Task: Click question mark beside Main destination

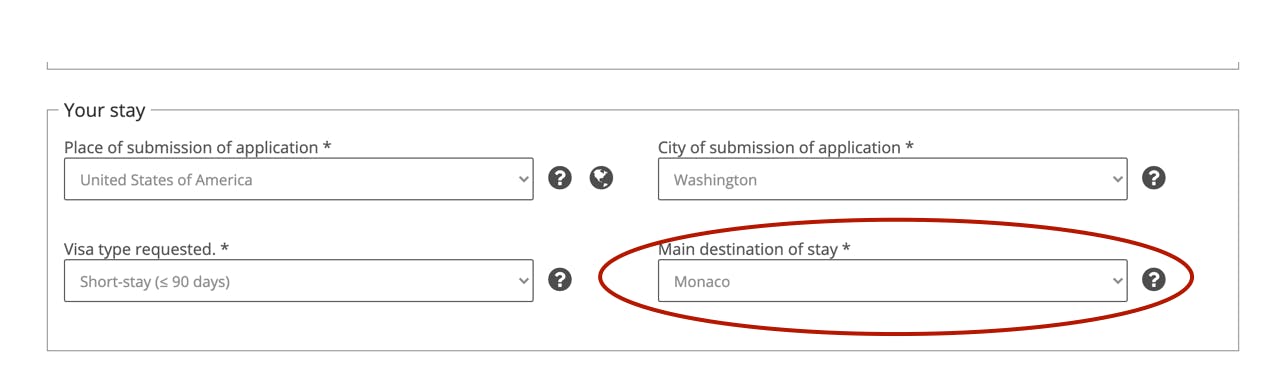Action: [x=1154, y=280]
